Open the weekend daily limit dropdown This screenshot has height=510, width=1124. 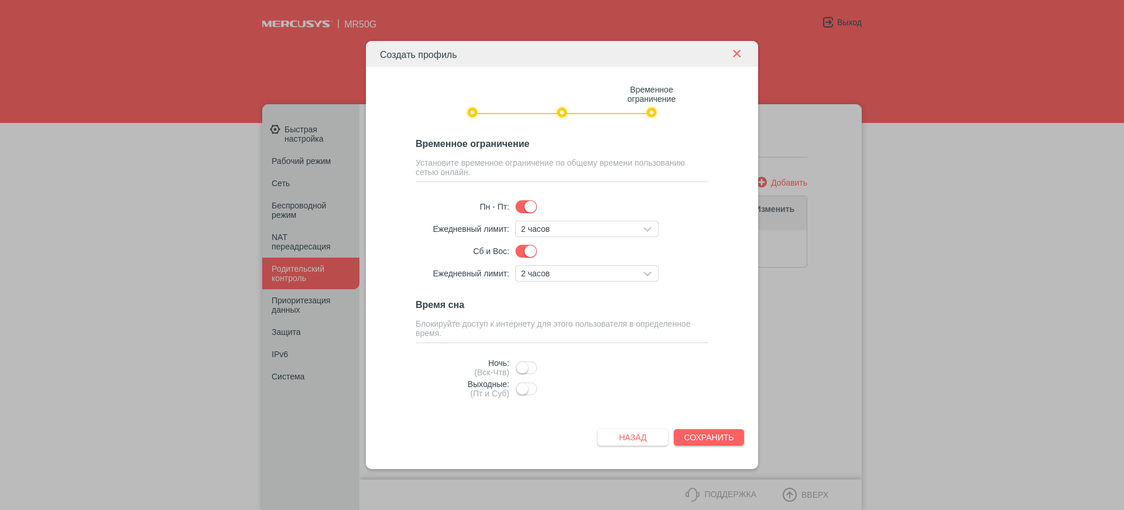pos(586,273)
